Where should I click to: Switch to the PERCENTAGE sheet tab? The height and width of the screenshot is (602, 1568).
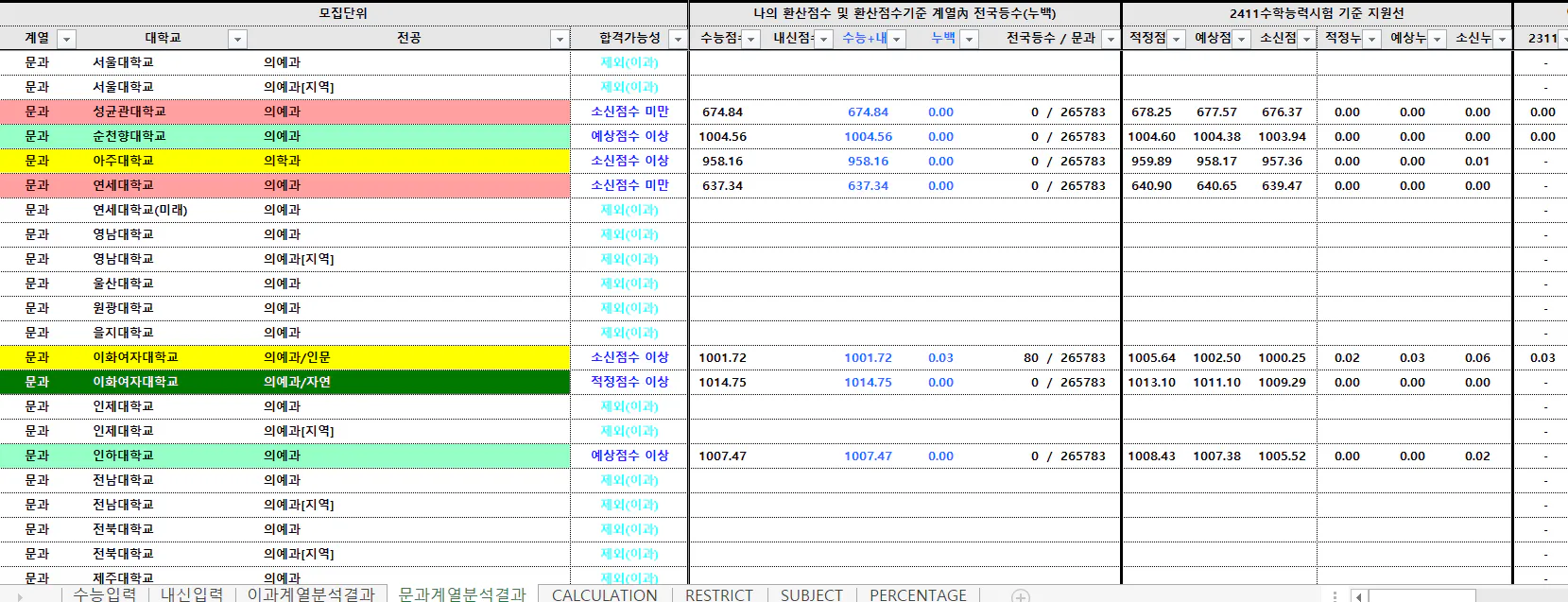[919, 594]
